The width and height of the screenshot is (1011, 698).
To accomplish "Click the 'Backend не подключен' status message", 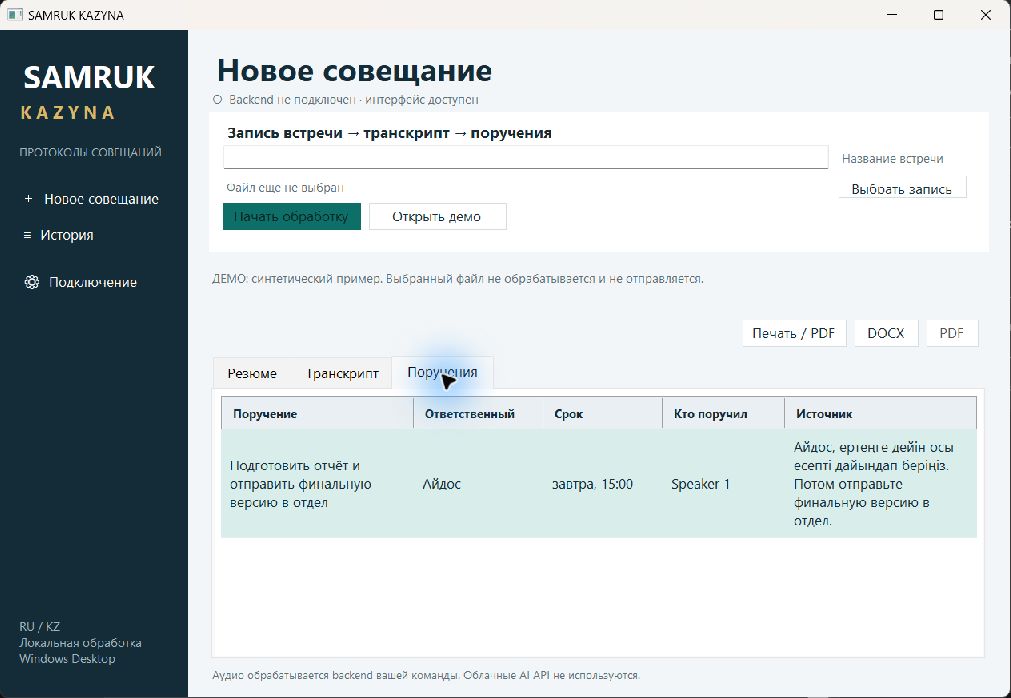I will 353,100.
